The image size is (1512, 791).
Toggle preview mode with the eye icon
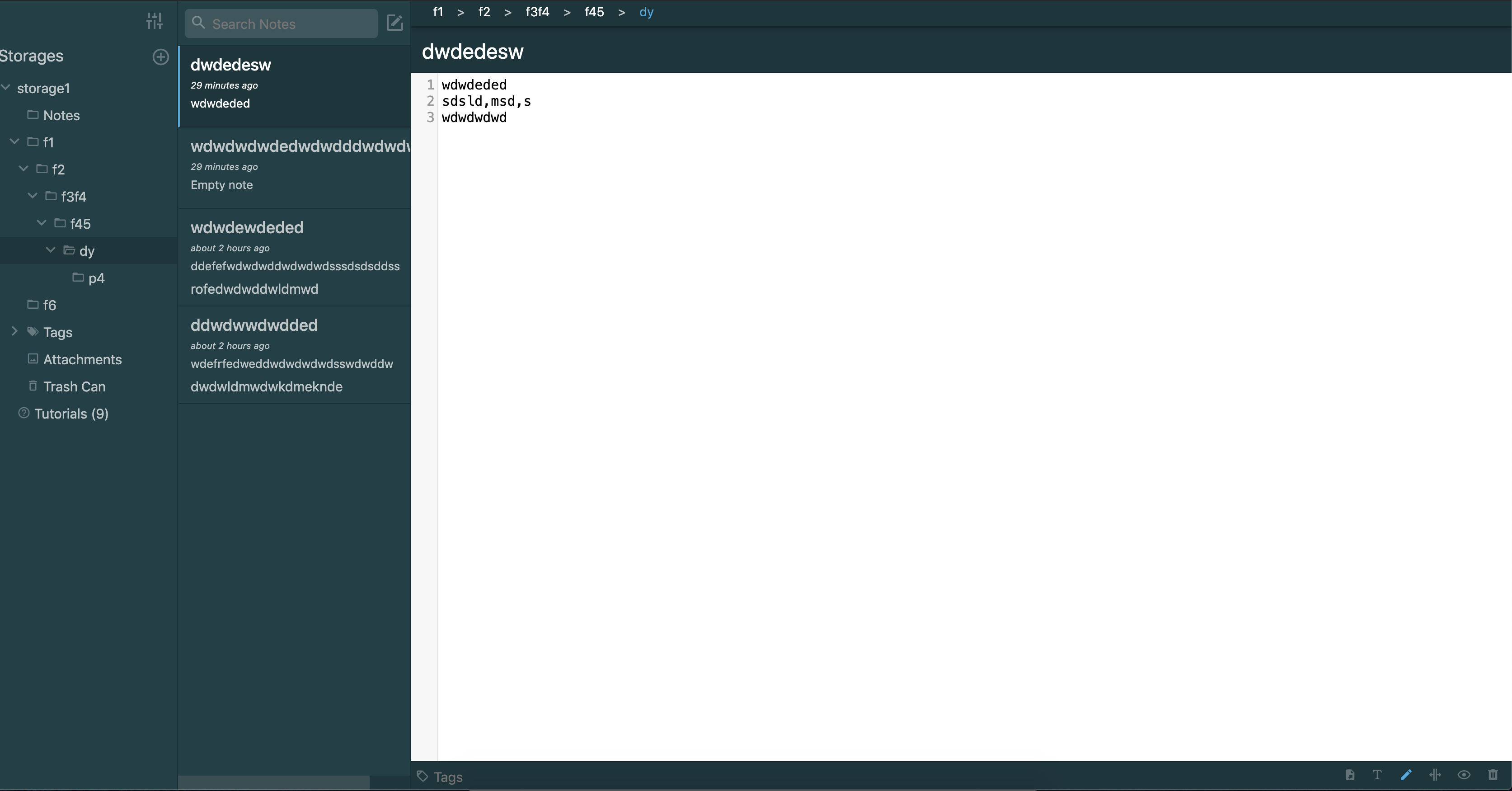tap(1464, 775)
